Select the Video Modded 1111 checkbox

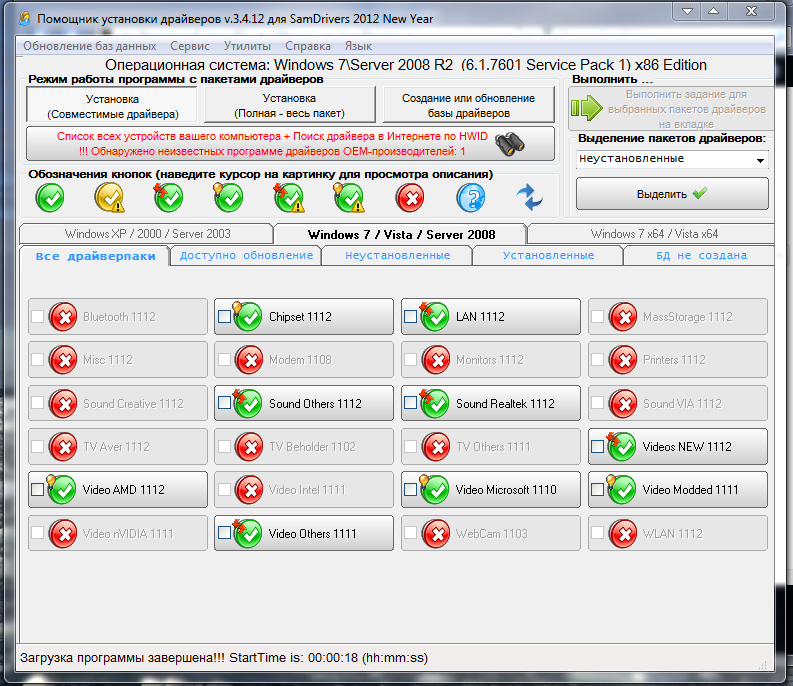(597, 490)
